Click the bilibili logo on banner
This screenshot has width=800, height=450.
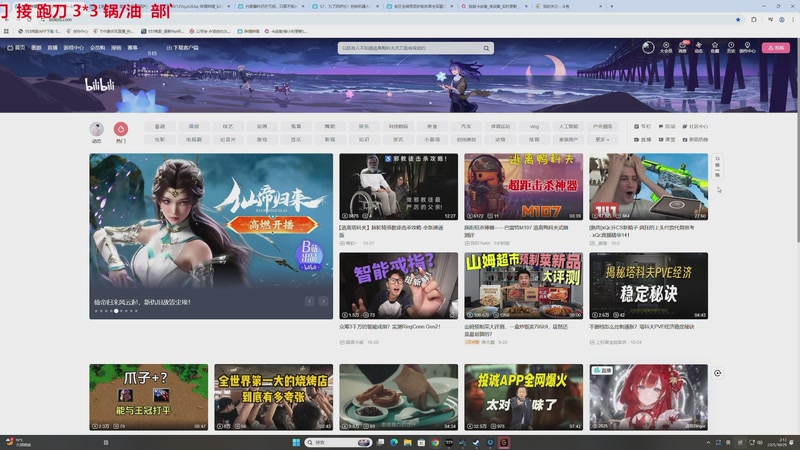tap(99, 85)
